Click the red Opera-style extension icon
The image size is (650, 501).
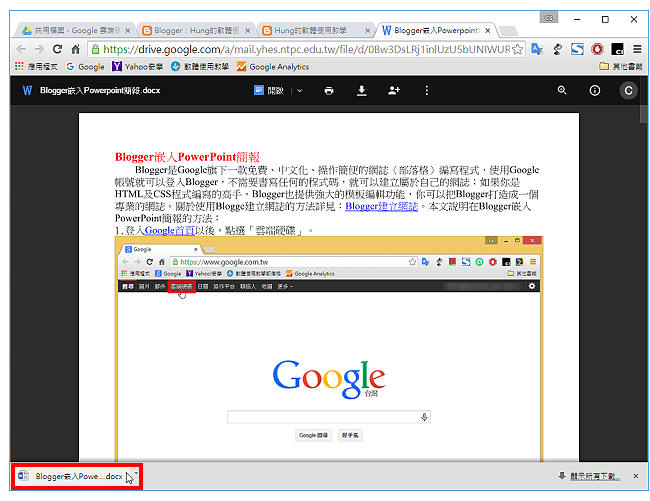pos(597,49)
